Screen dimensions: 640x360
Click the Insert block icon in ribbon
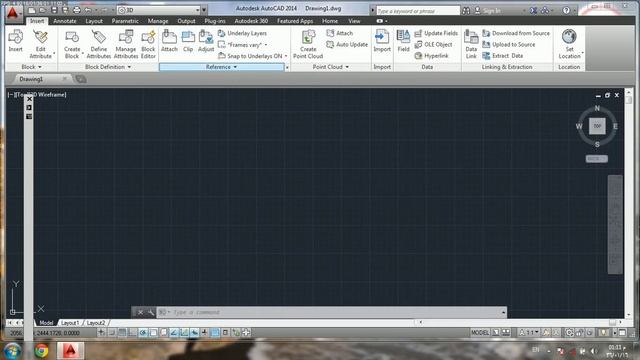pyautogui.click(x=16, y=41)
